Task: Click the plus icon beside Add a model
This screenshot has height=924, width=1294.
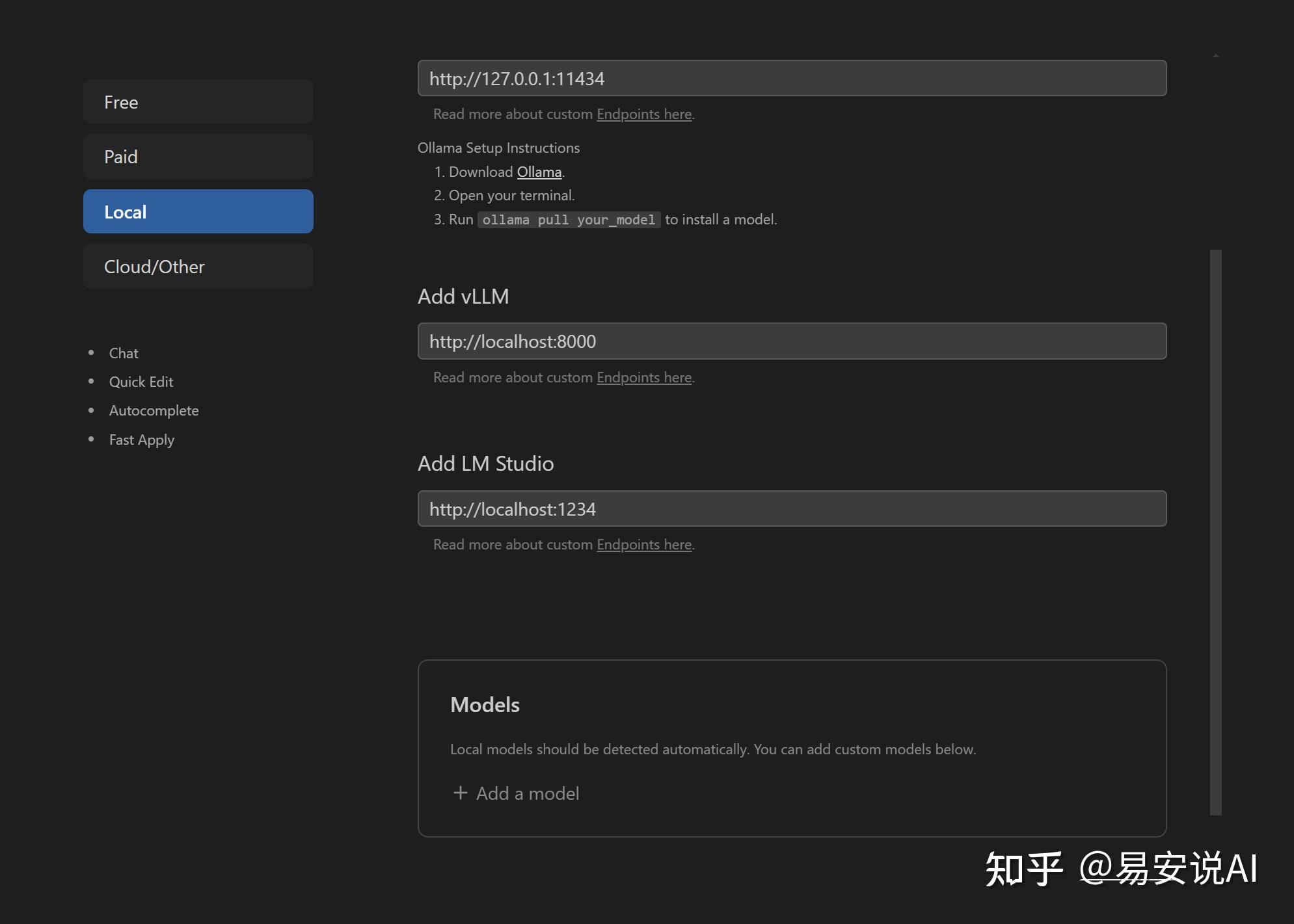Action: click(x=460, y=793)
